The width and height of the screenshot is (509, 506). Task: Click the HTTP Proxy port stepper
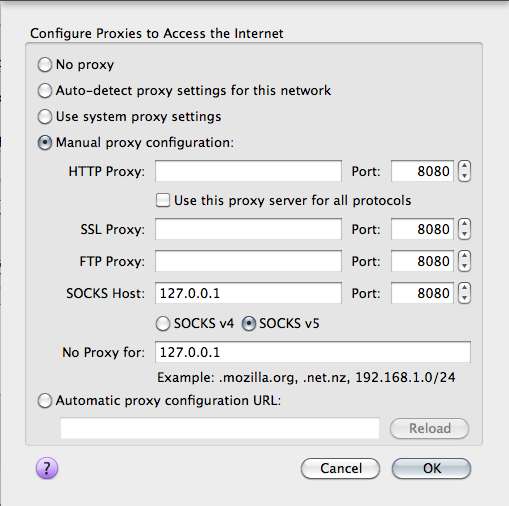(x=464, y=171)
